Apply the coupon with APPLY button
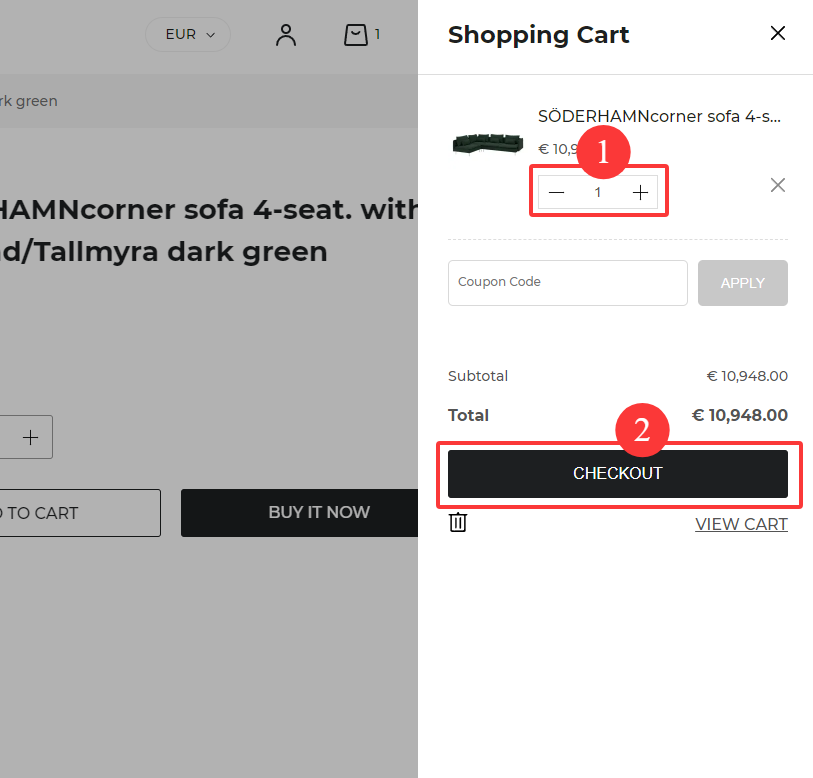This screenshot has height=778, width=813. tap(742, 283)
